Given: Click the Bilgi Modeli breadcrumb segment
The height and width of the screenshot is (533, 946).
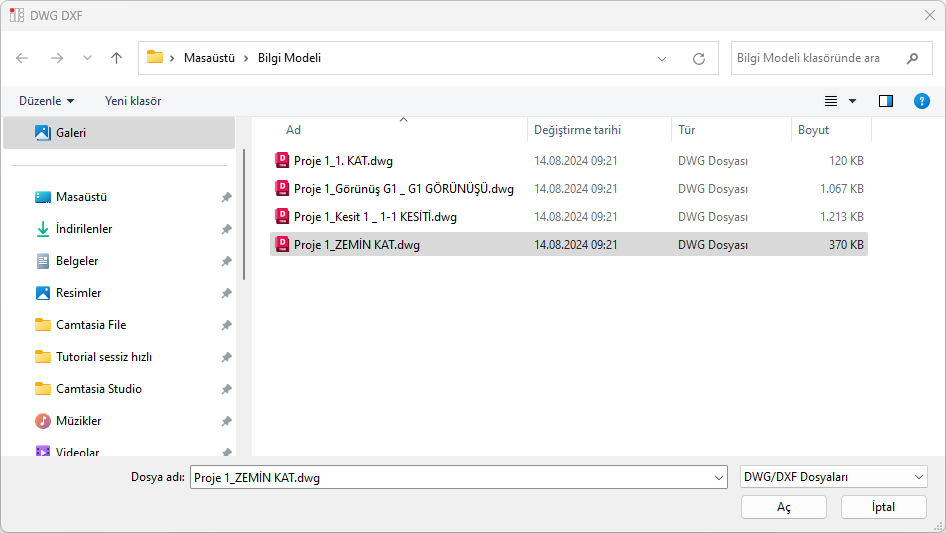Looking at the screenshot, I should pos(289,58).
